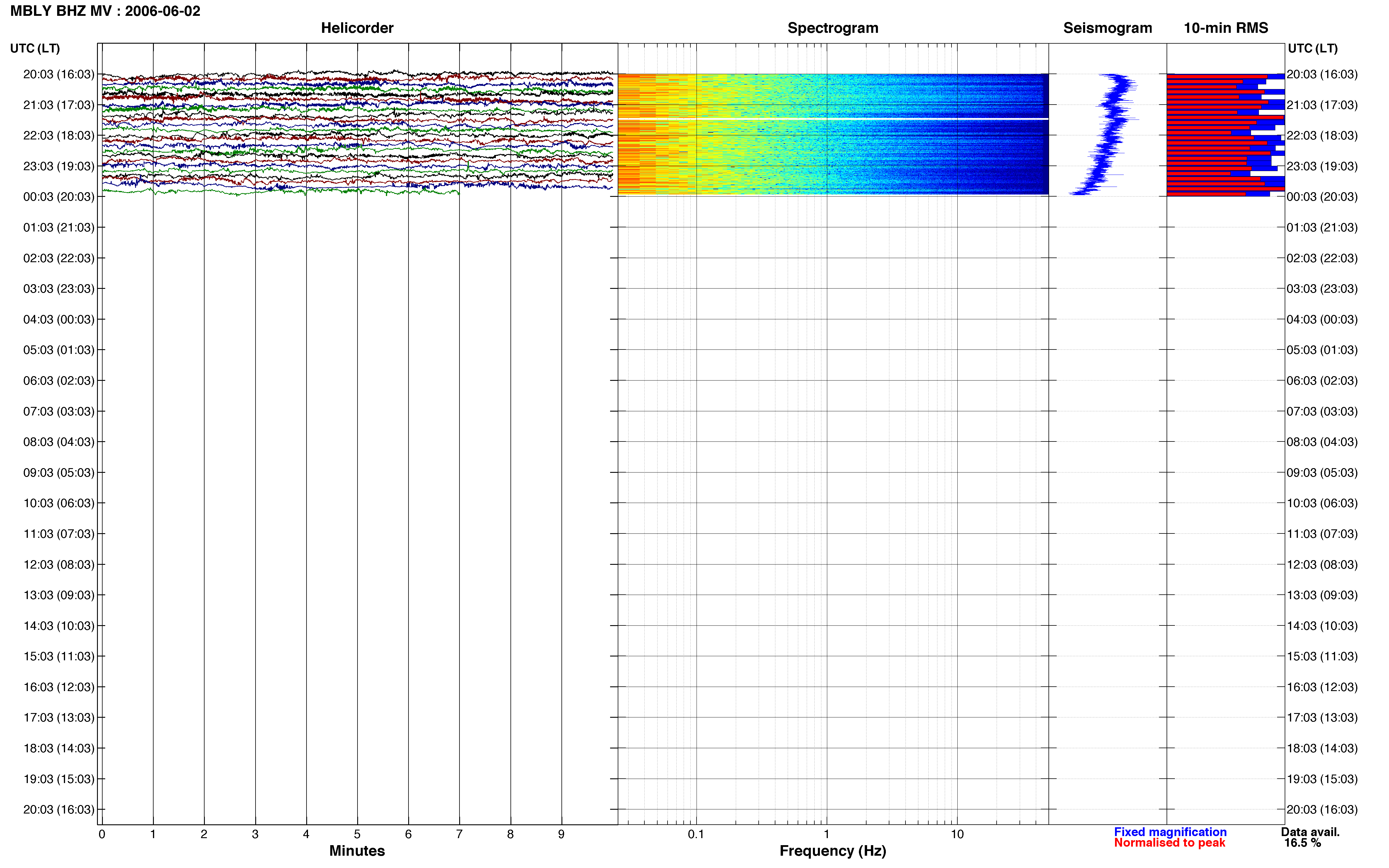Click the right 'UTC (LT)' axis heading
The width and height of the screenshot is (1389, 868).
tap(1312, 48)
